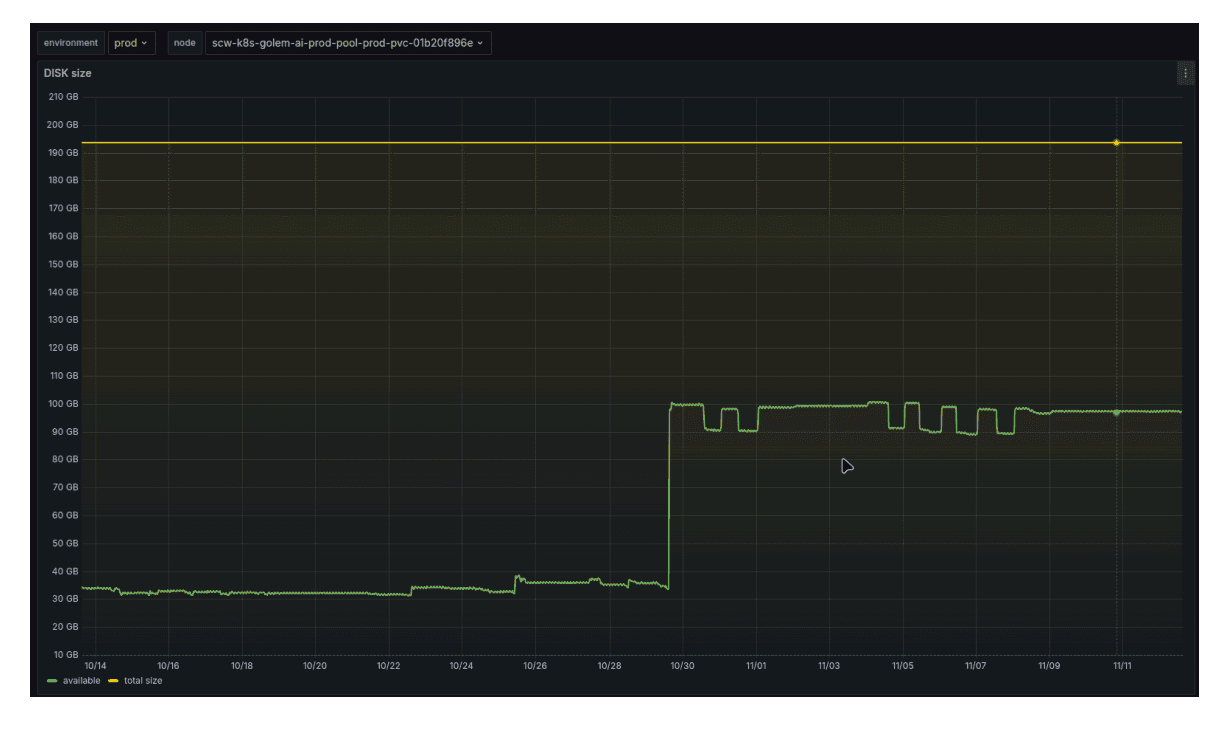Click the green available legend color swatch
The height and width of the screenshot is (738, 1226).
click(x=52, y=681)
